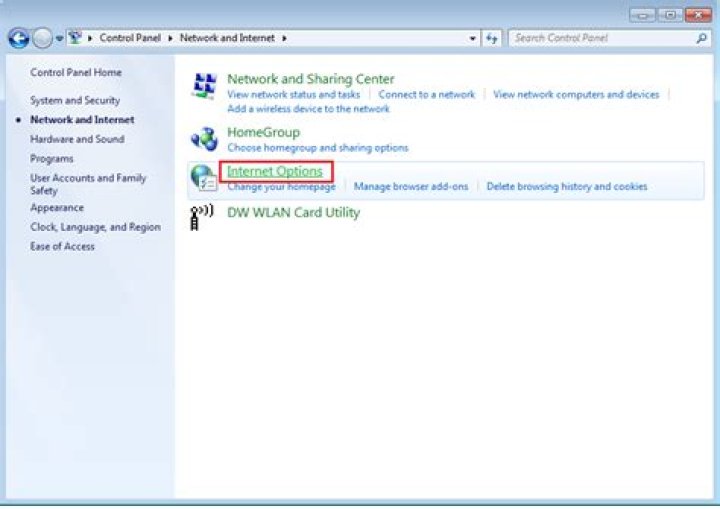Maximize the Control Panel window

pos(670,16)
